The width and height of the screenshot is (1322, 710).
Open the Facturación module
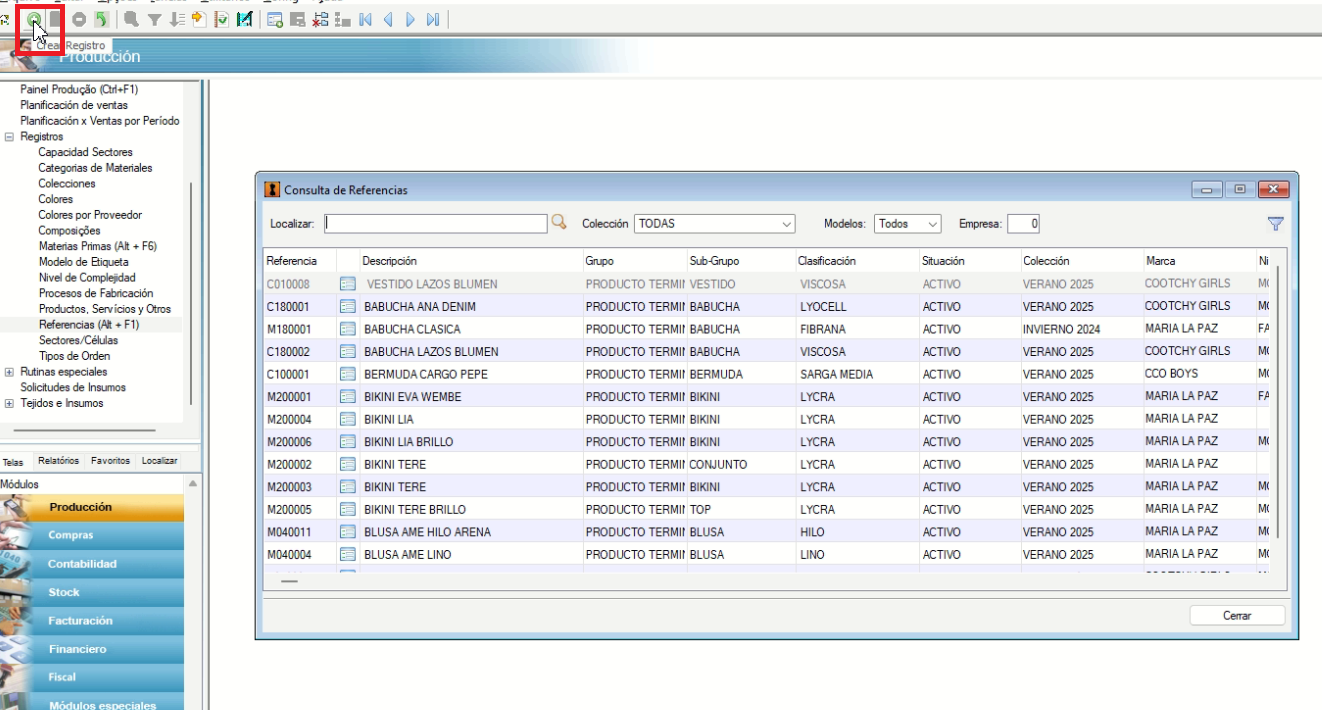click(x=92, y=621)
